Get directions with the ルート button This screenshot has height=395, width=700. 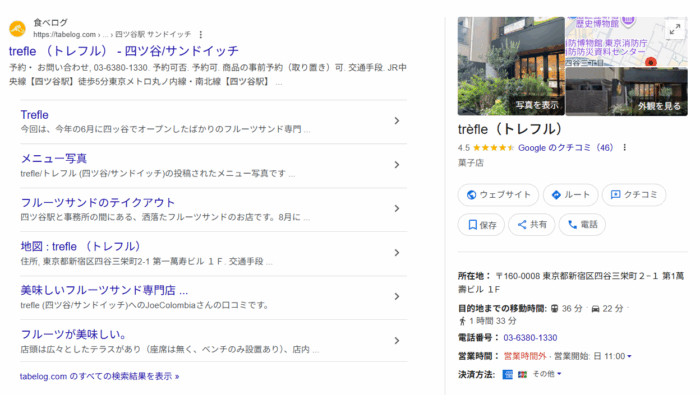(x=571, y=195)
